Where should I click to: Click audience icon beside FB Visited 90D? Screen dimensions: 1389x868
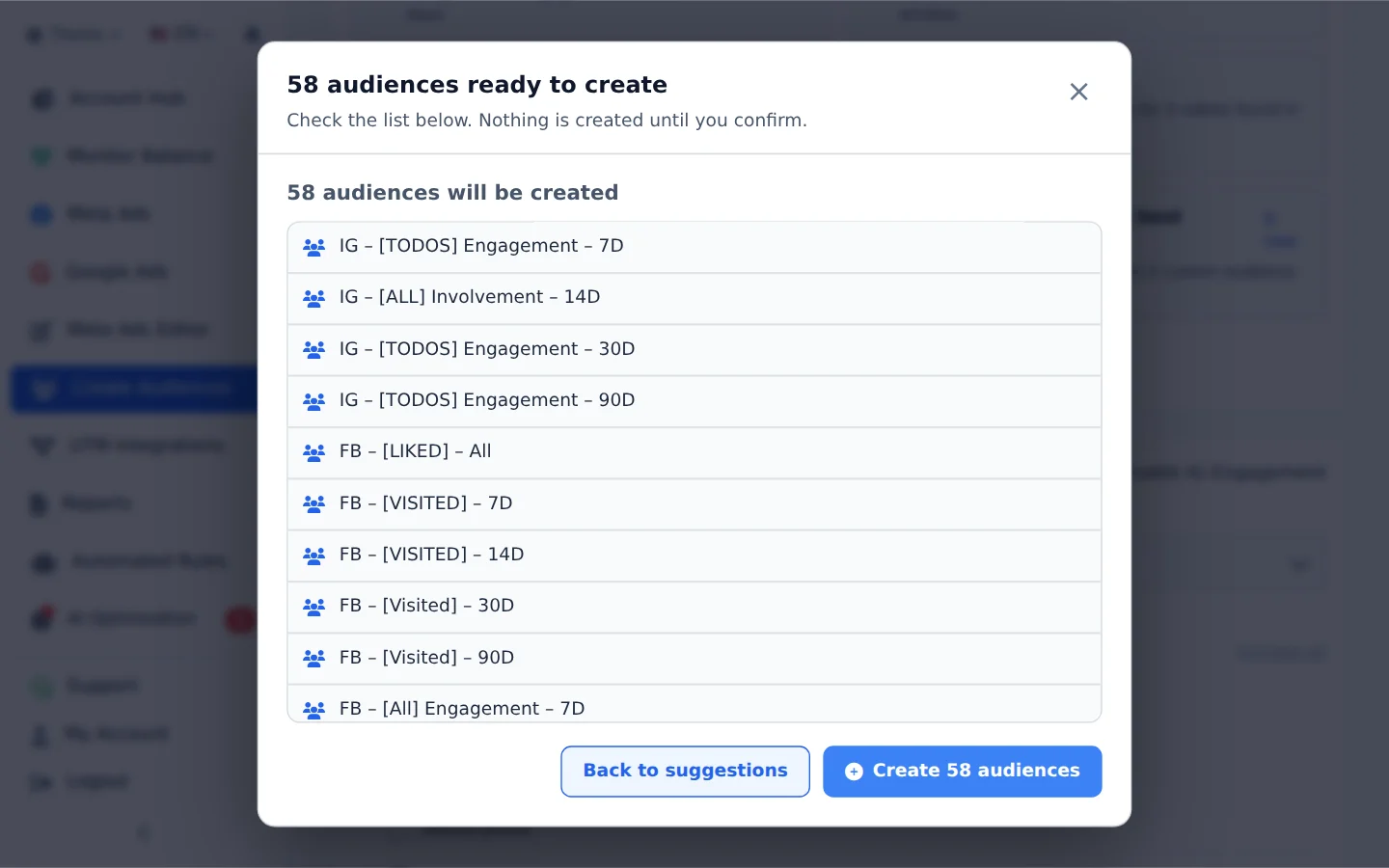(x=314, y=658)
